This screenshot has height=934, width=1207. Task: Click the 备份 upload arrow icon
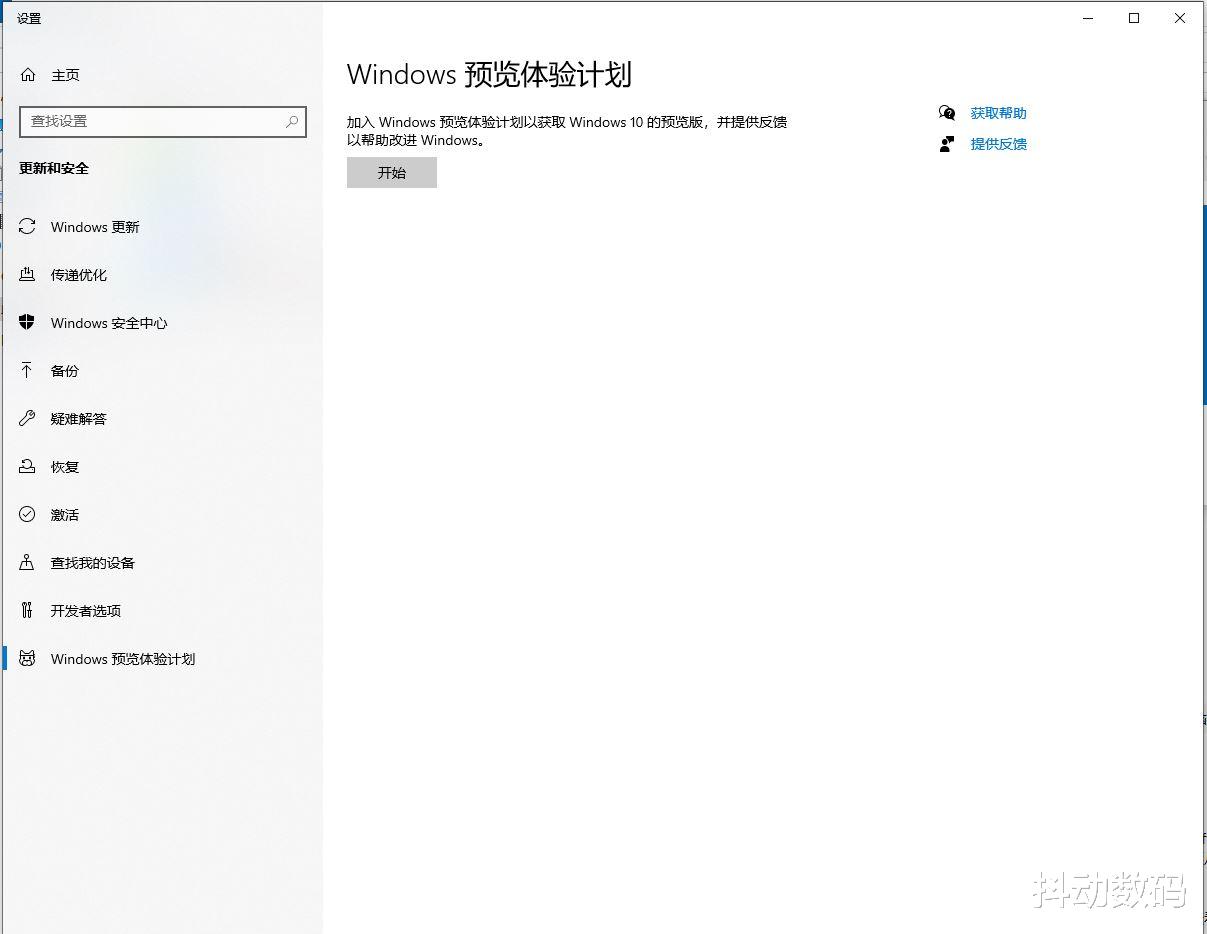27,371
